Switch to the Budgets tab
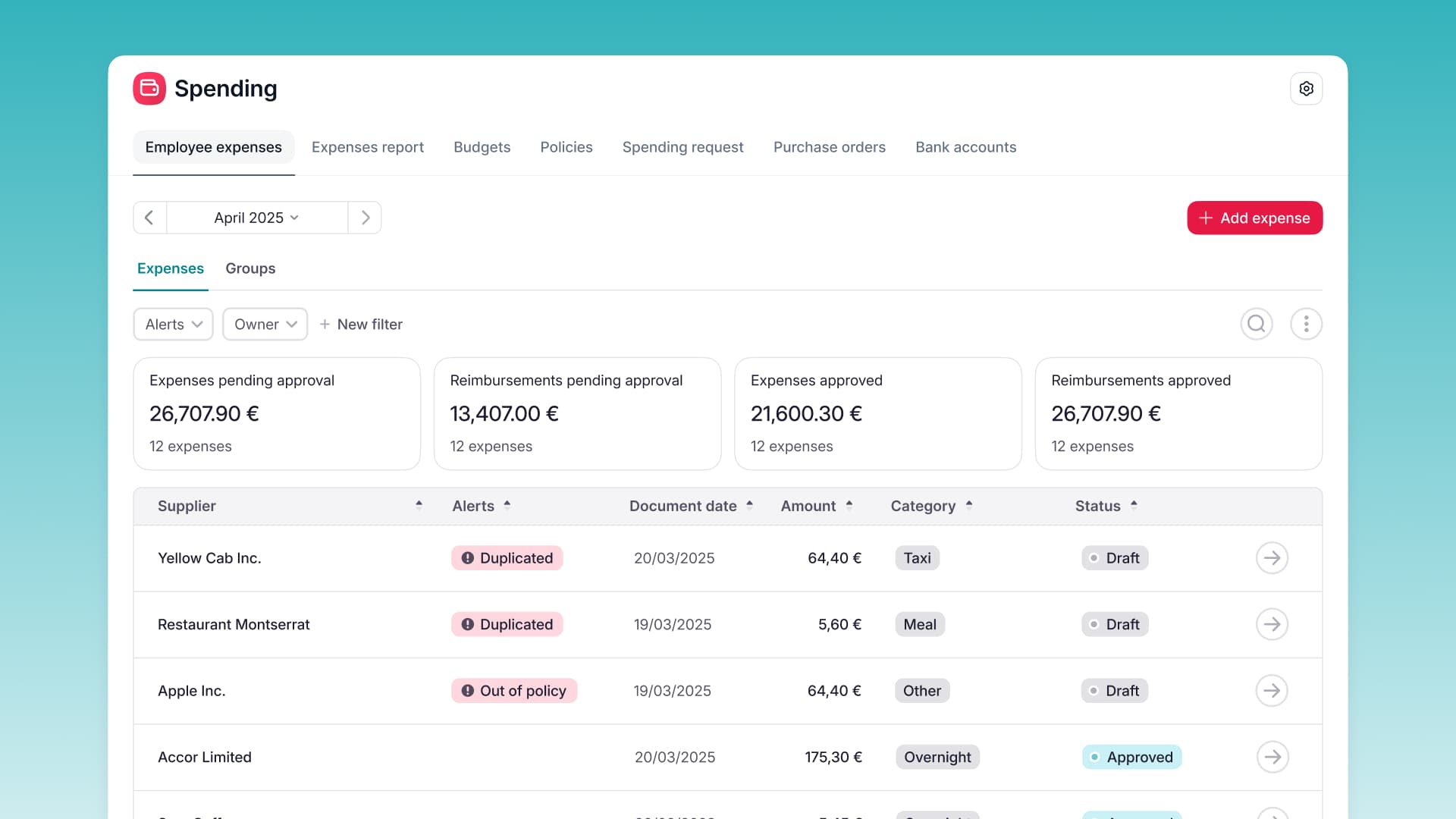The height and width of the screenshot is (819, 1456). (482, 147)
